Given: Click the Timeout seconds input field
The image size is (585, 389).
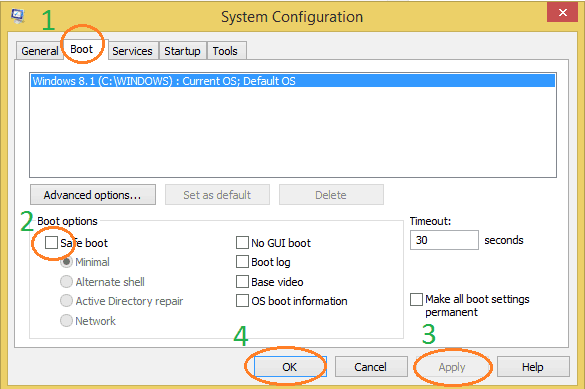Looking at the screenshot, I should [x=444, y=240].
